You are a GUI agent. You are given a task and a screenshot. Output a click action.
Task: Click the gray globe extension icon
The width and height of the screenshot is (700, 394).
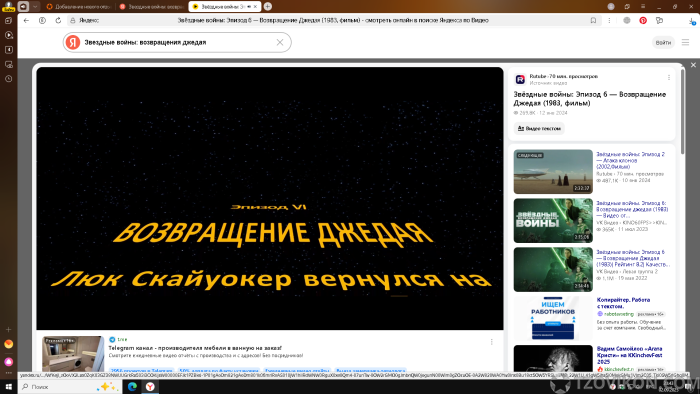click(x=627, y=21)
